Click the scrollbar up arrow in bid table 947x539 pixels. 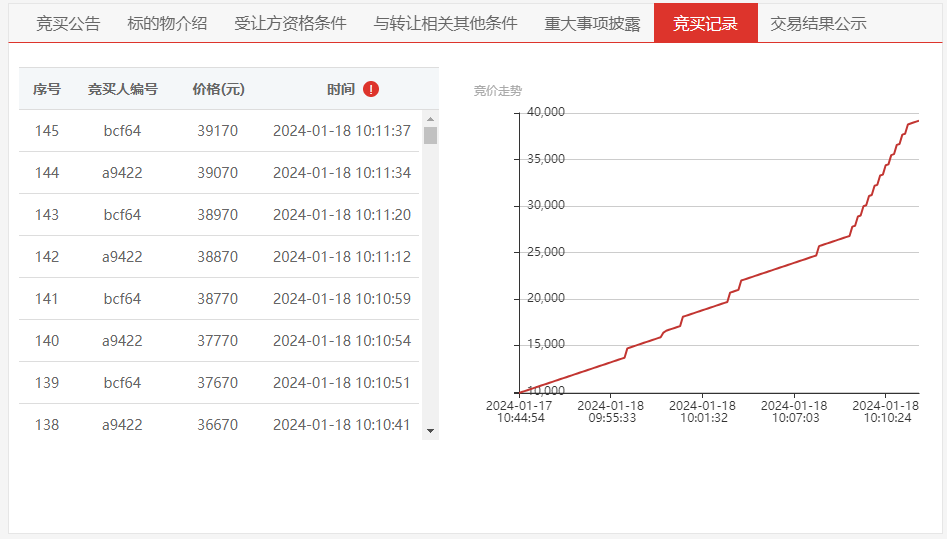point(430,119)
